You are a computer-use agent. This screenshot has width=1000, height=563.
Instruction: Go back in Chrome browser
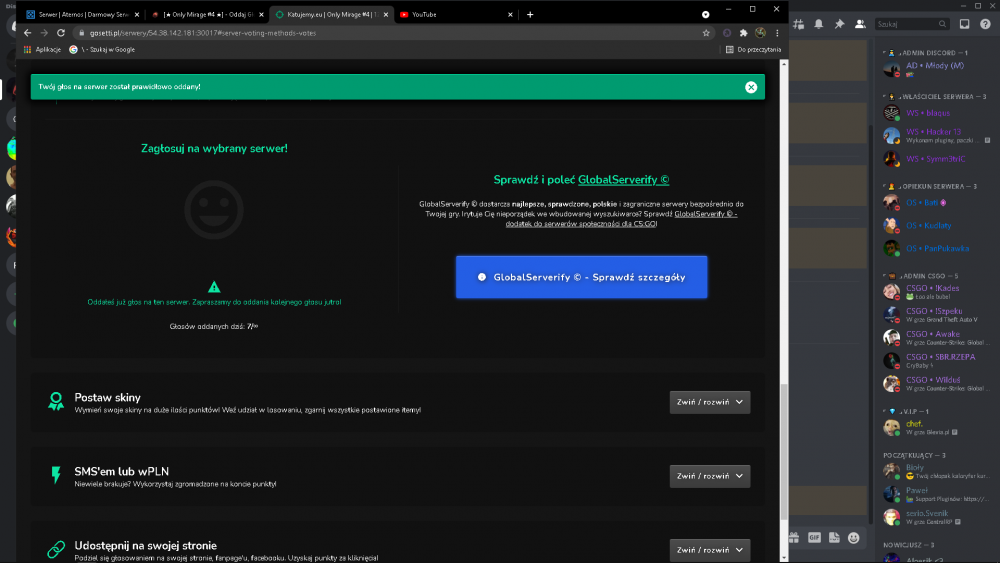click(27, 33)
